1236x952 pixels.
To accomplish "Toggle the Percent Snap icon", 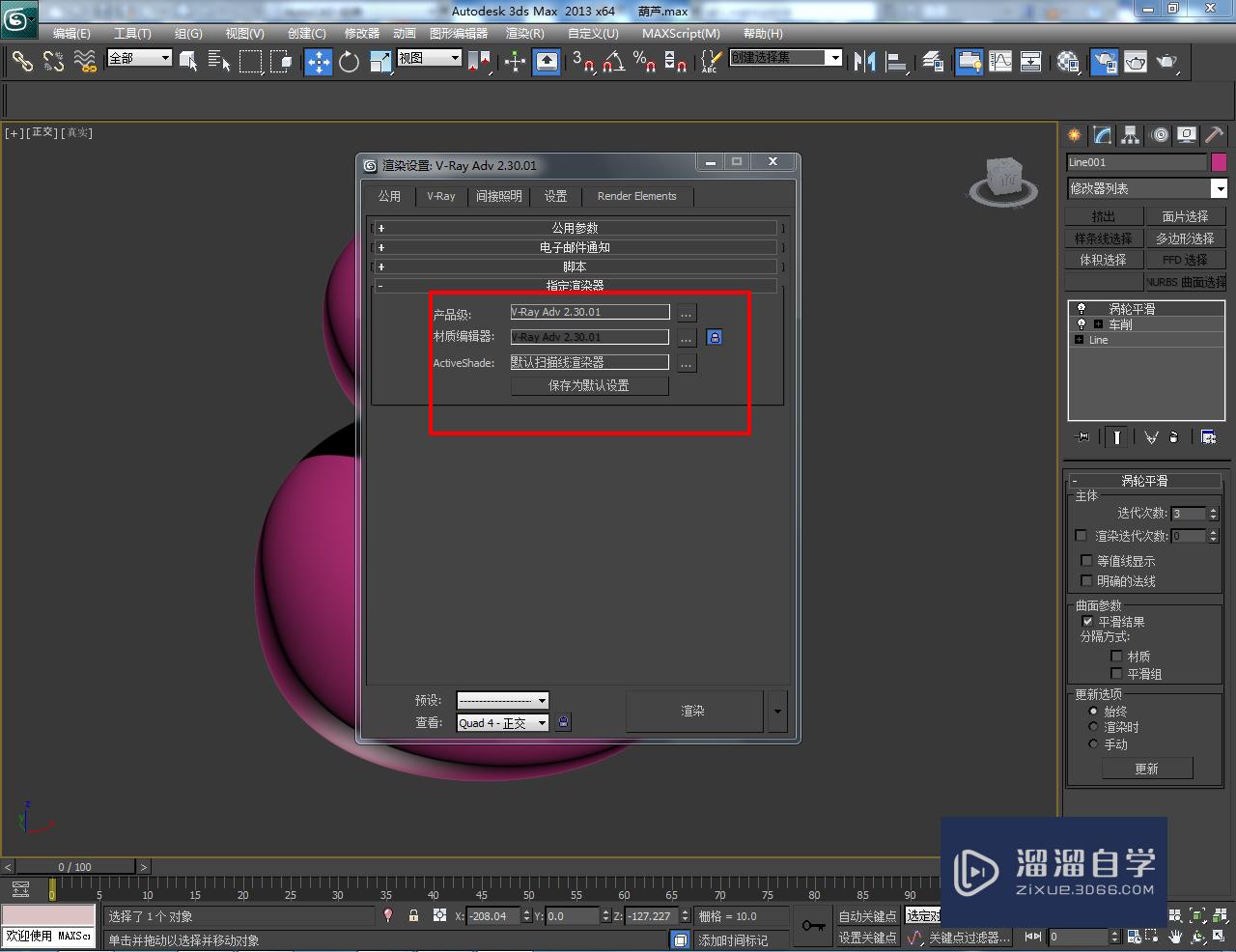I will pyautogui.click(x=644, y=62).
